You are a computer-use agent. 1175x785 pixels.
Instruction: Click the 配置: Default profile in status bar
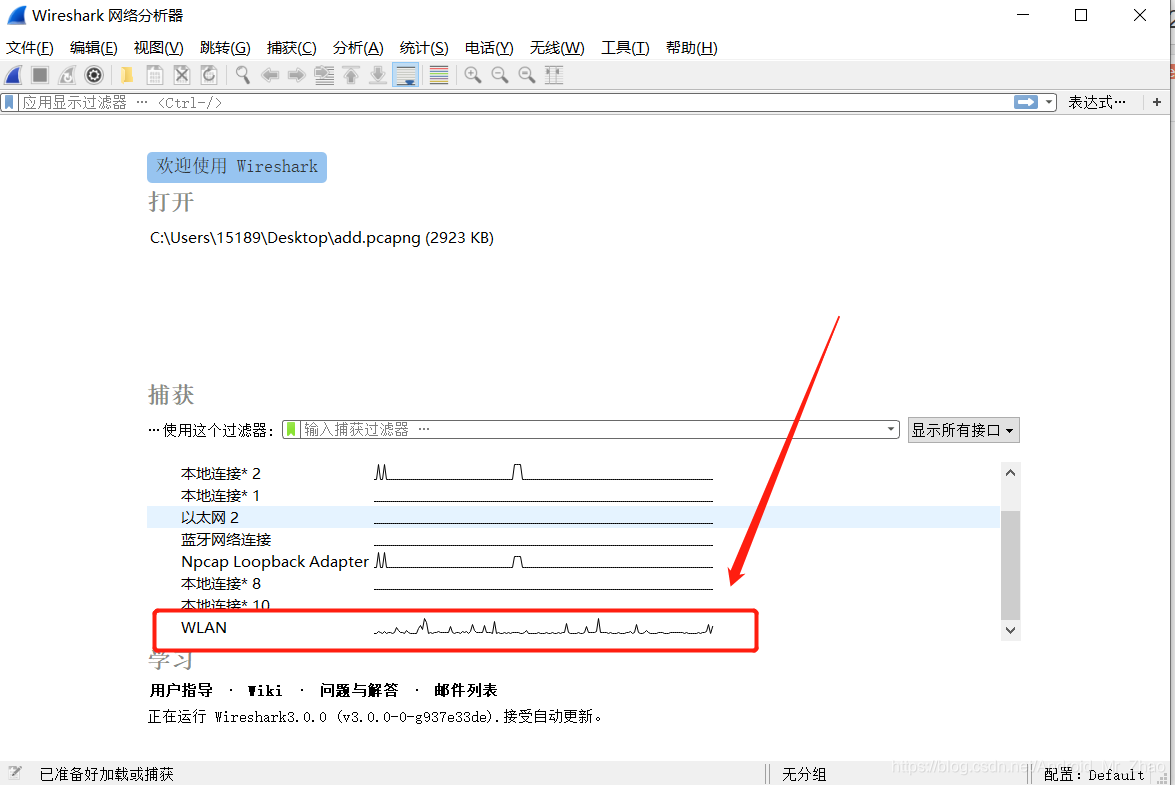point(1093,775)
